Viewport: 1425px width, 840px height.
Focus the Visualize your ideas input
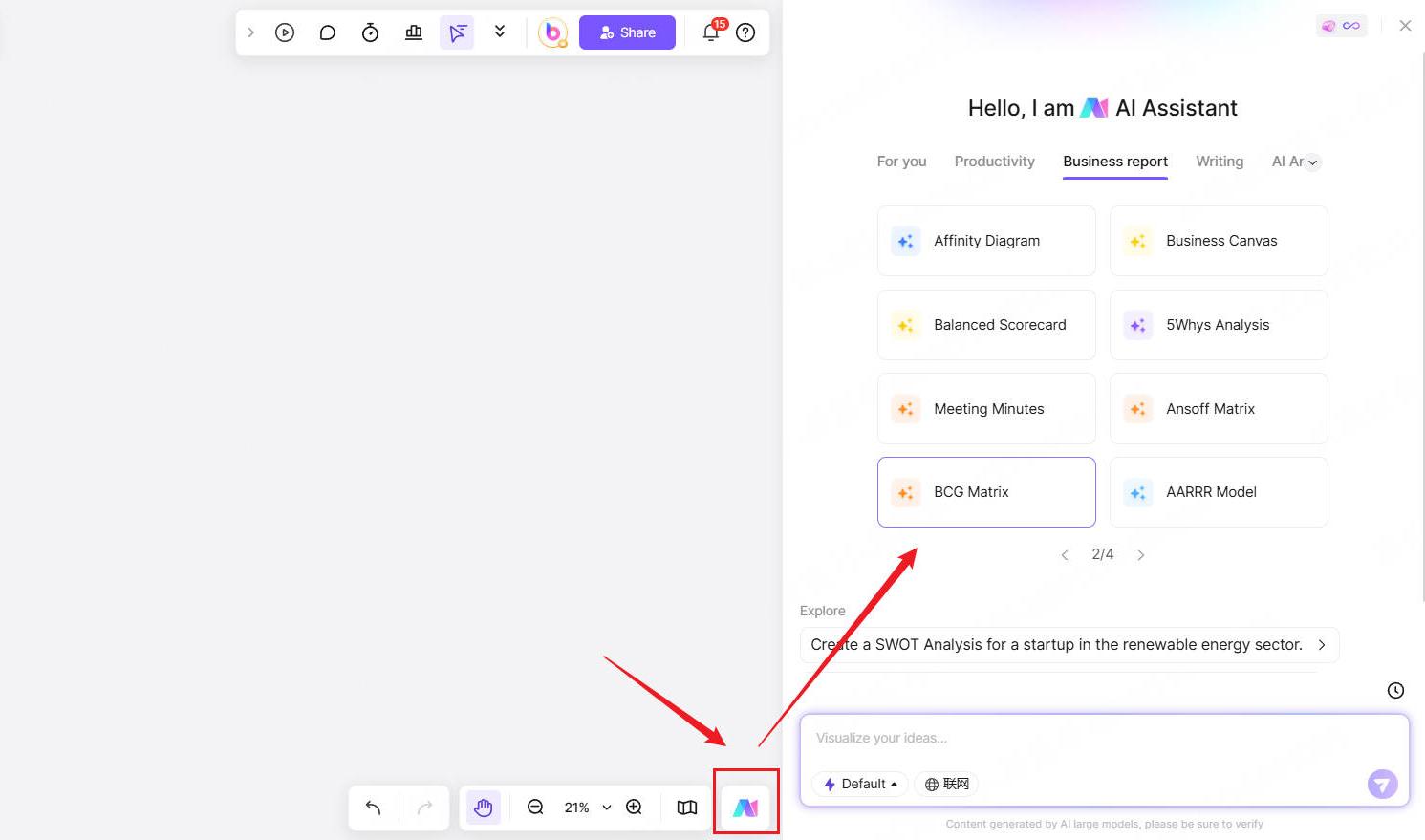click(1104, 738)
